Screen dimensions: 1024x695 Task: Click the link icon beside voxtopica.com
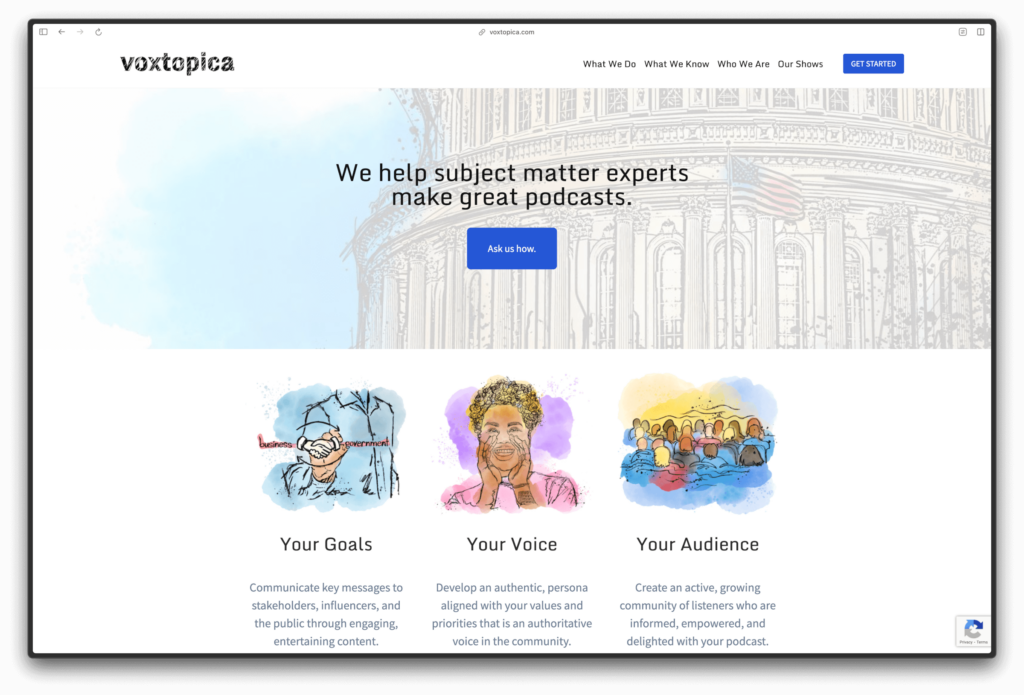pos(482,32)
